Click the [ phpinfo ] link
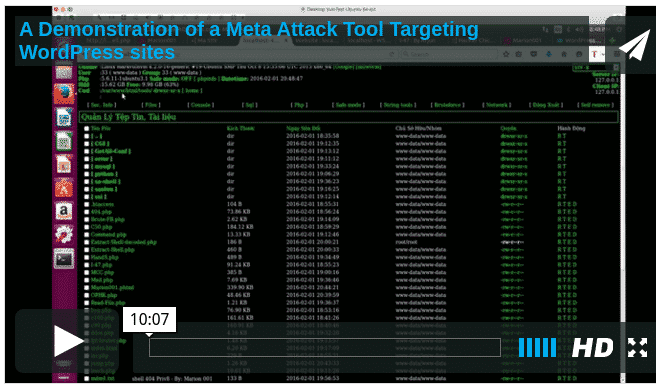This screenshot has height=388, width=656. click(x=207, y=79)
